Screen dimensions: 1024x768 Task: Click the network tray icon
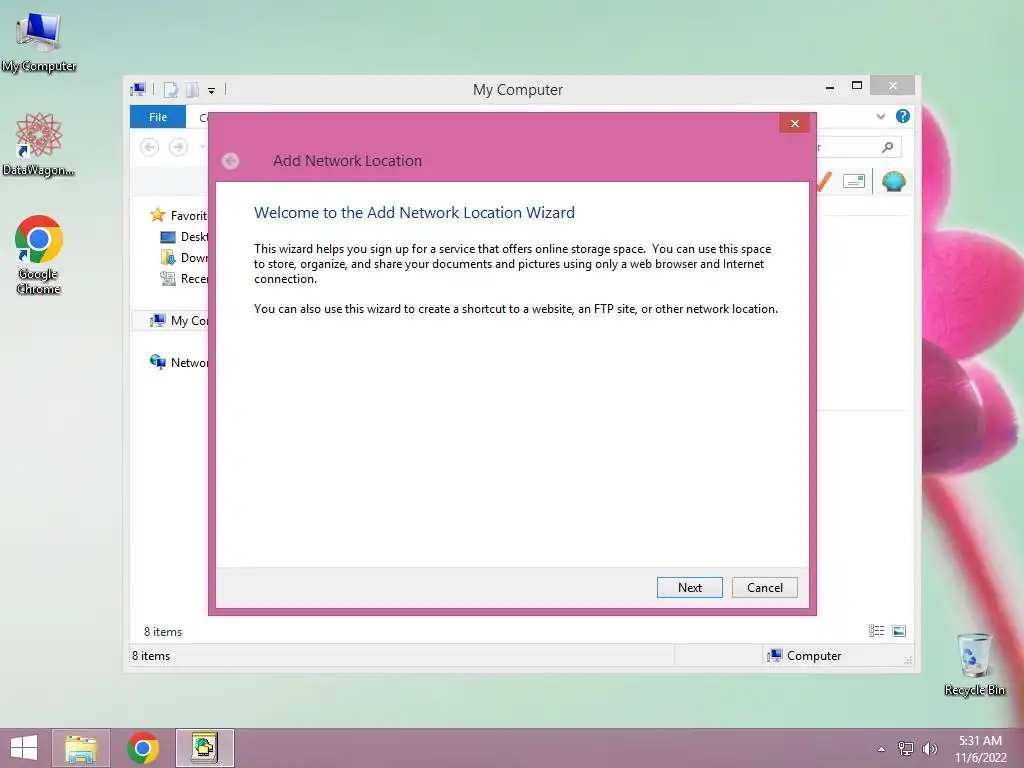coord(906,748)
